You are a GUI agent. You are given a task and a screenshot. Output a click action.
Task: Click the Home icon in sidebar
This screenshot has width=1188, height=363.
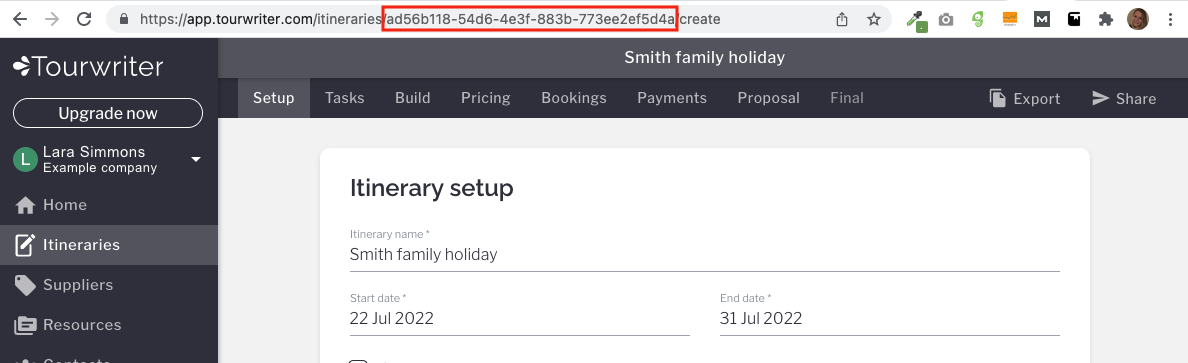tap(26, 205)
